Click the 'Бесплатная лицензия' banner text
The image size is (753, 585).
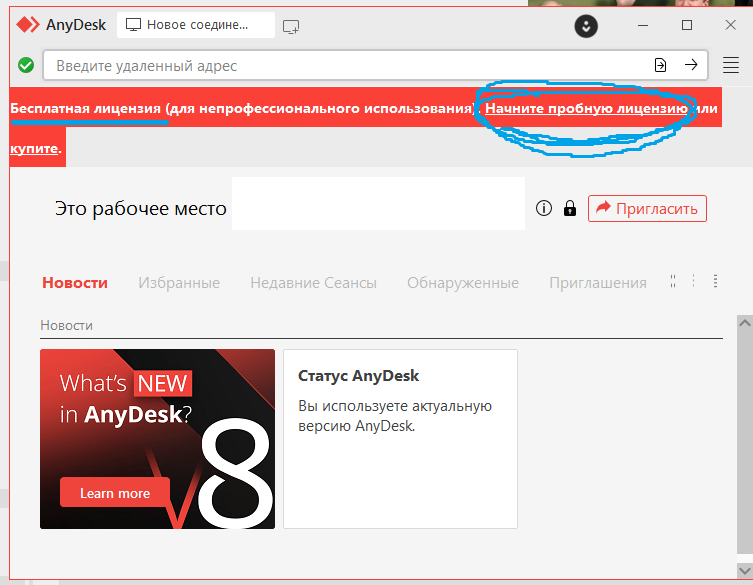coord(85,109)
